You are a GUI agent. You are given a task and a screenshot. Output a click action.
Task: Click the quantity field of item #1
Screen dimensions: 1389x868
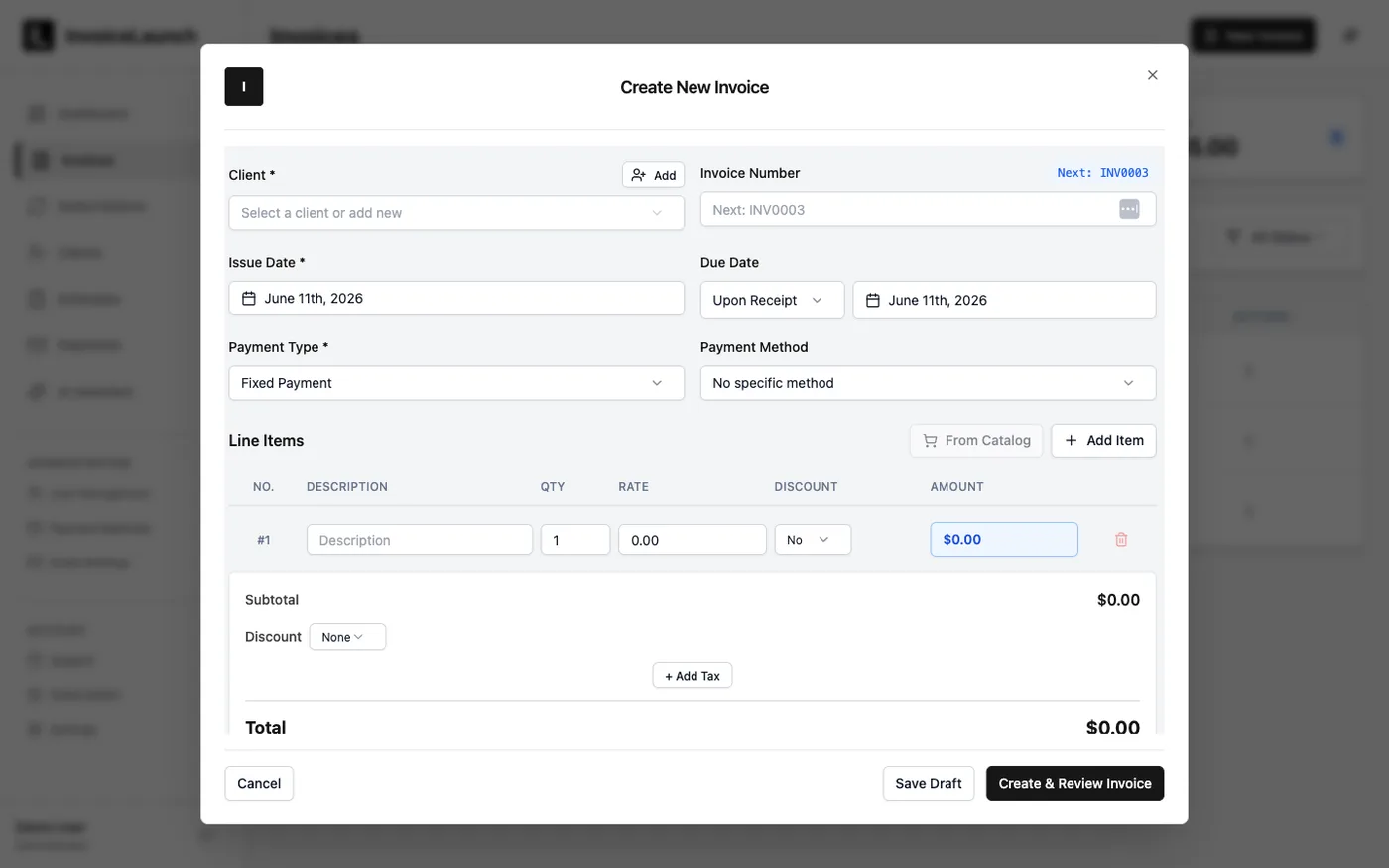click(575, 540)
